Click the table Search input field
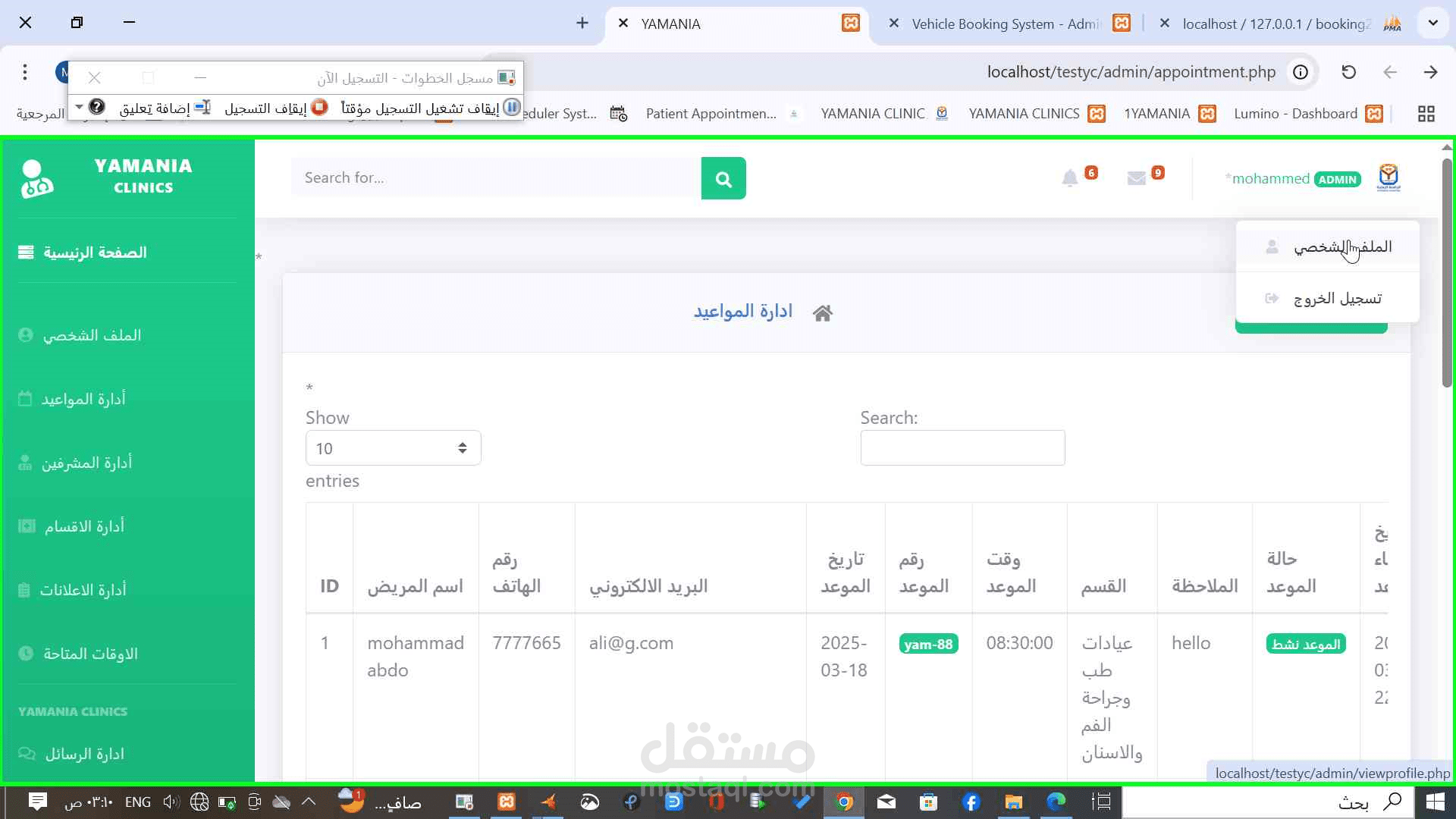Viewport: 1456px width, 819px height. pos(962,448)
